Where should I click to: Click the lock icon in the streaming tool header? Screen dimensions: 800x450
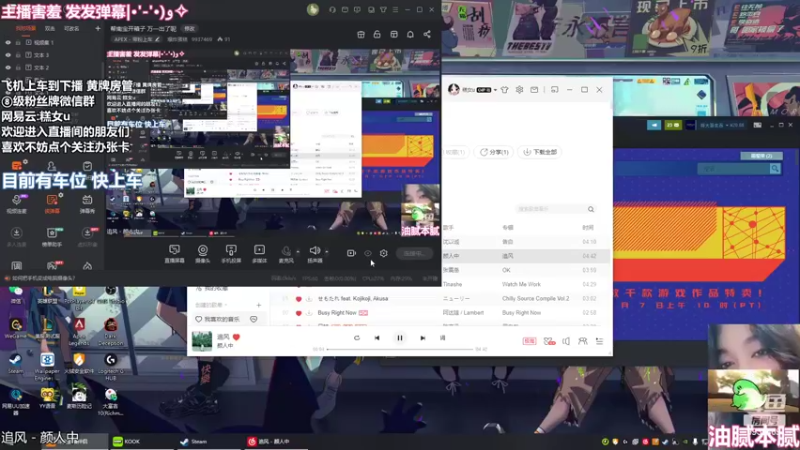point(377,34)
